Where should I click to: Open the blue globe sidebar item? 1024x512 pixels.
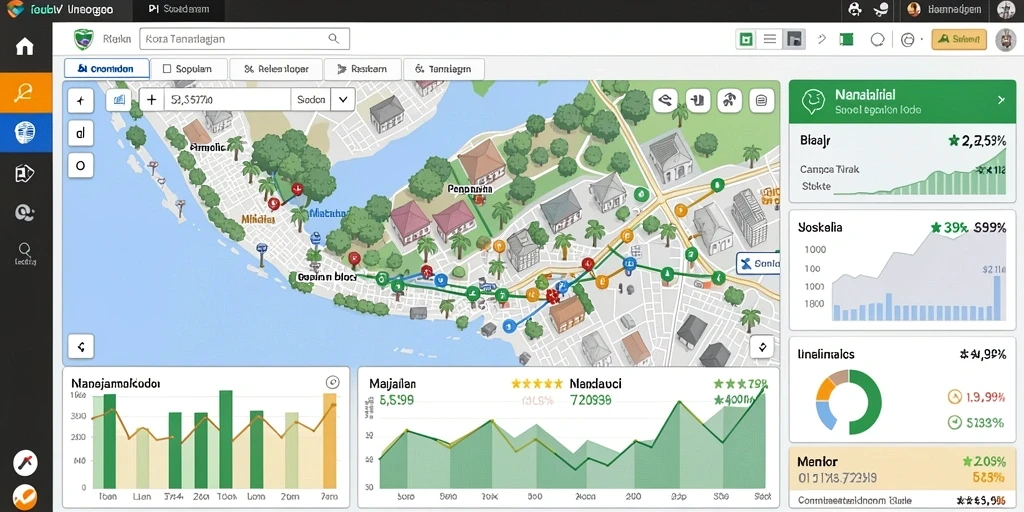pyautogui.click(x=25, y=133)
